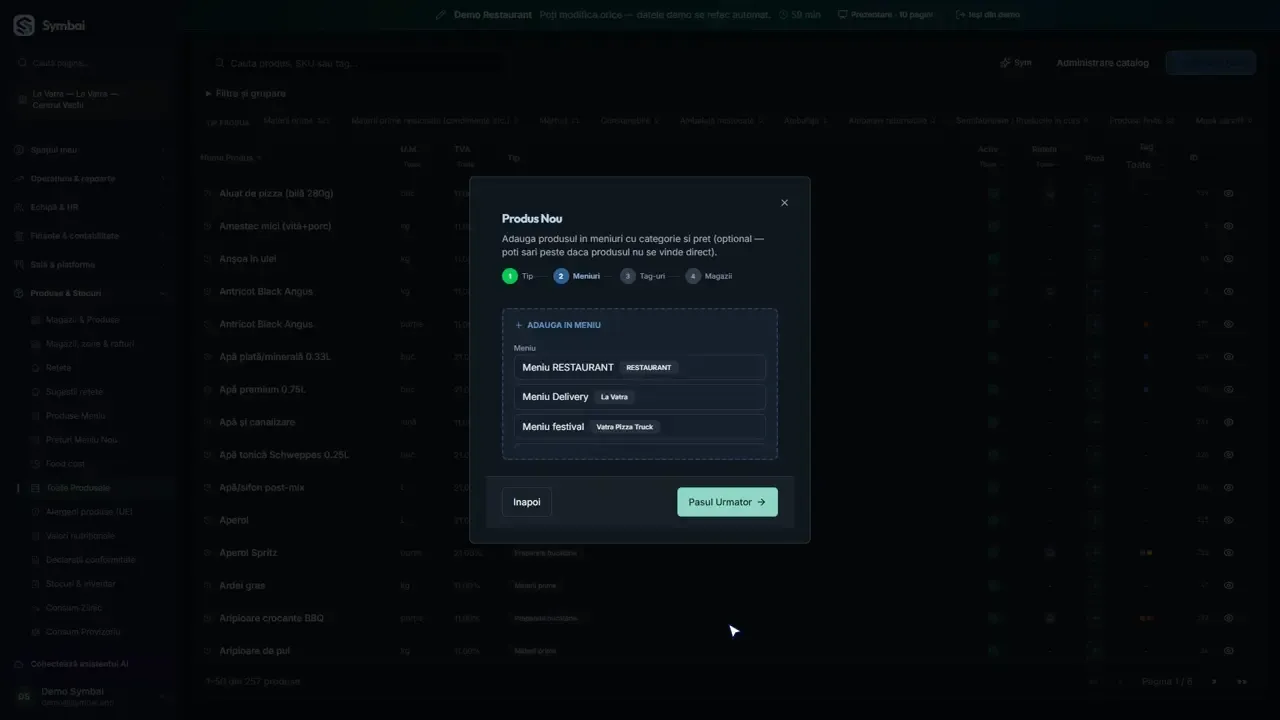1280x720 pixels.
Task: Click eye icon for Amestec mici row
Action: point(1228,226)
